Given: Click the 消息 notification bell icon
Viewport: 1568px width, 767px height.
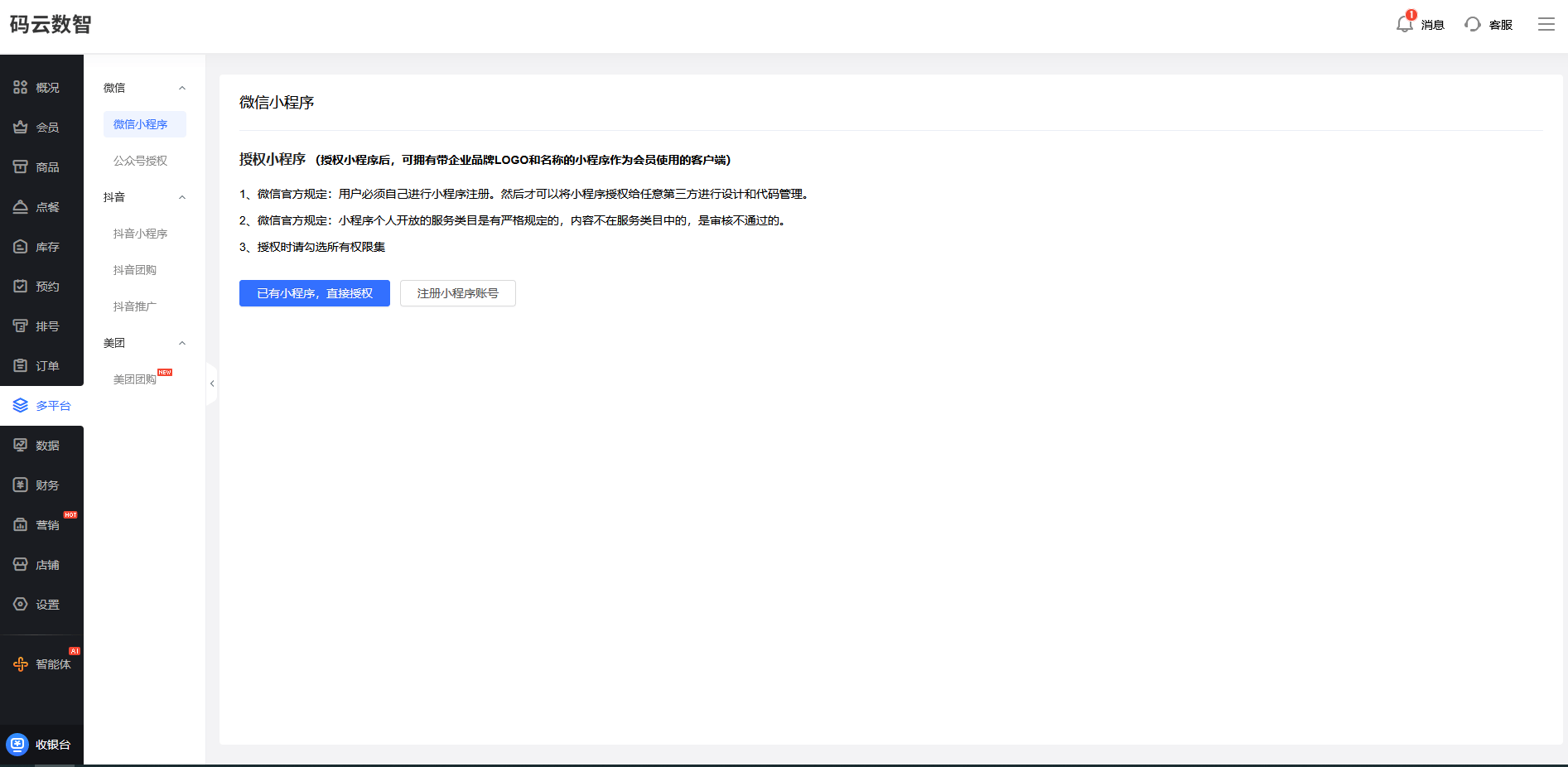Looking at the screenshot, I should (1405, 24).
